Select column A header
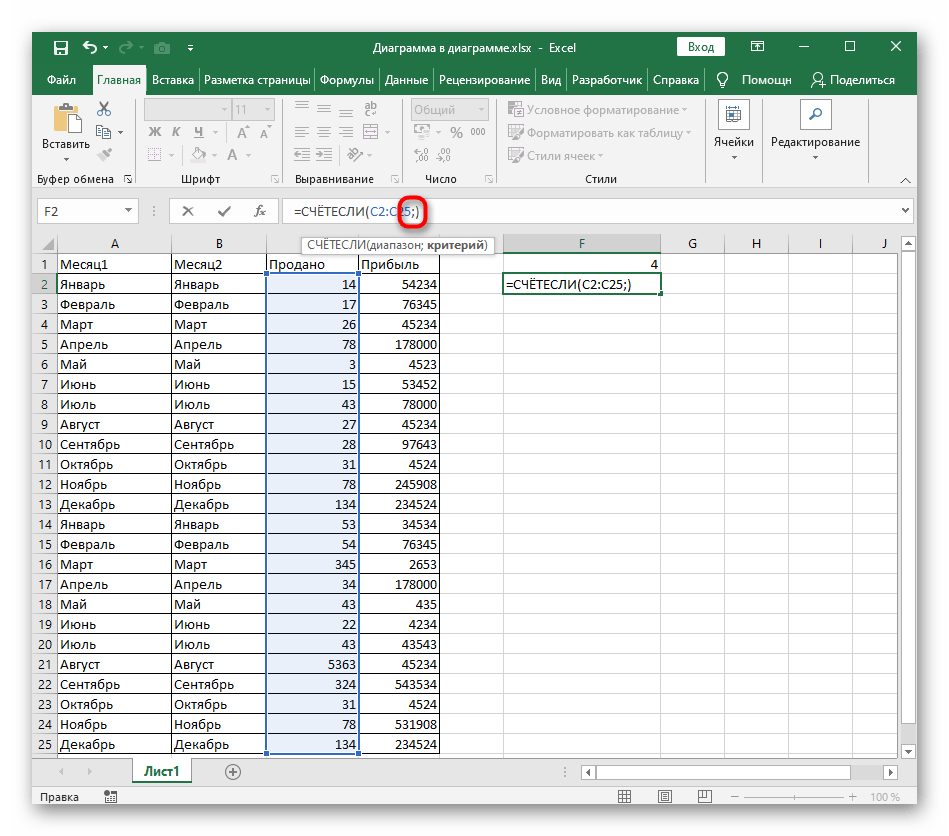The image size is (949, 836). [x=114, y=243]
